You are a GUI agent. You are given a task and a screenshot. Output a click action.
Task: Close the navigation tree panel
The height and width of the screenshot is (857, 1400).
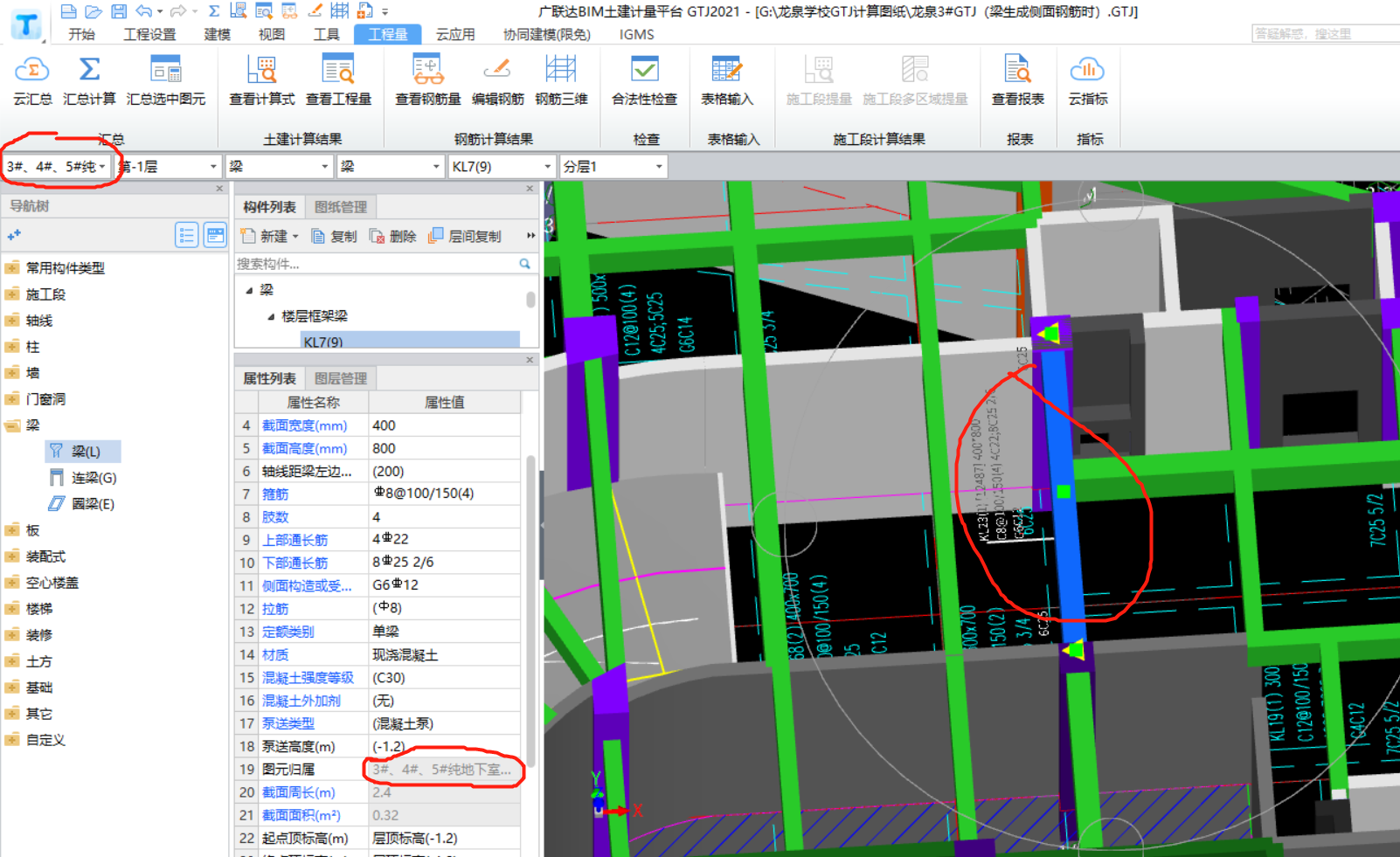[219, 188]
